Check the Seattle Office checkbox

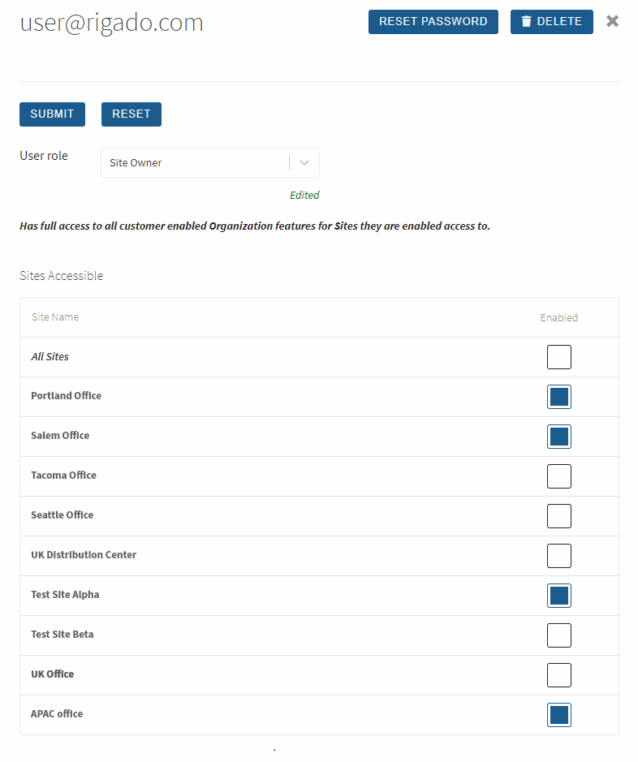[559, 516]
